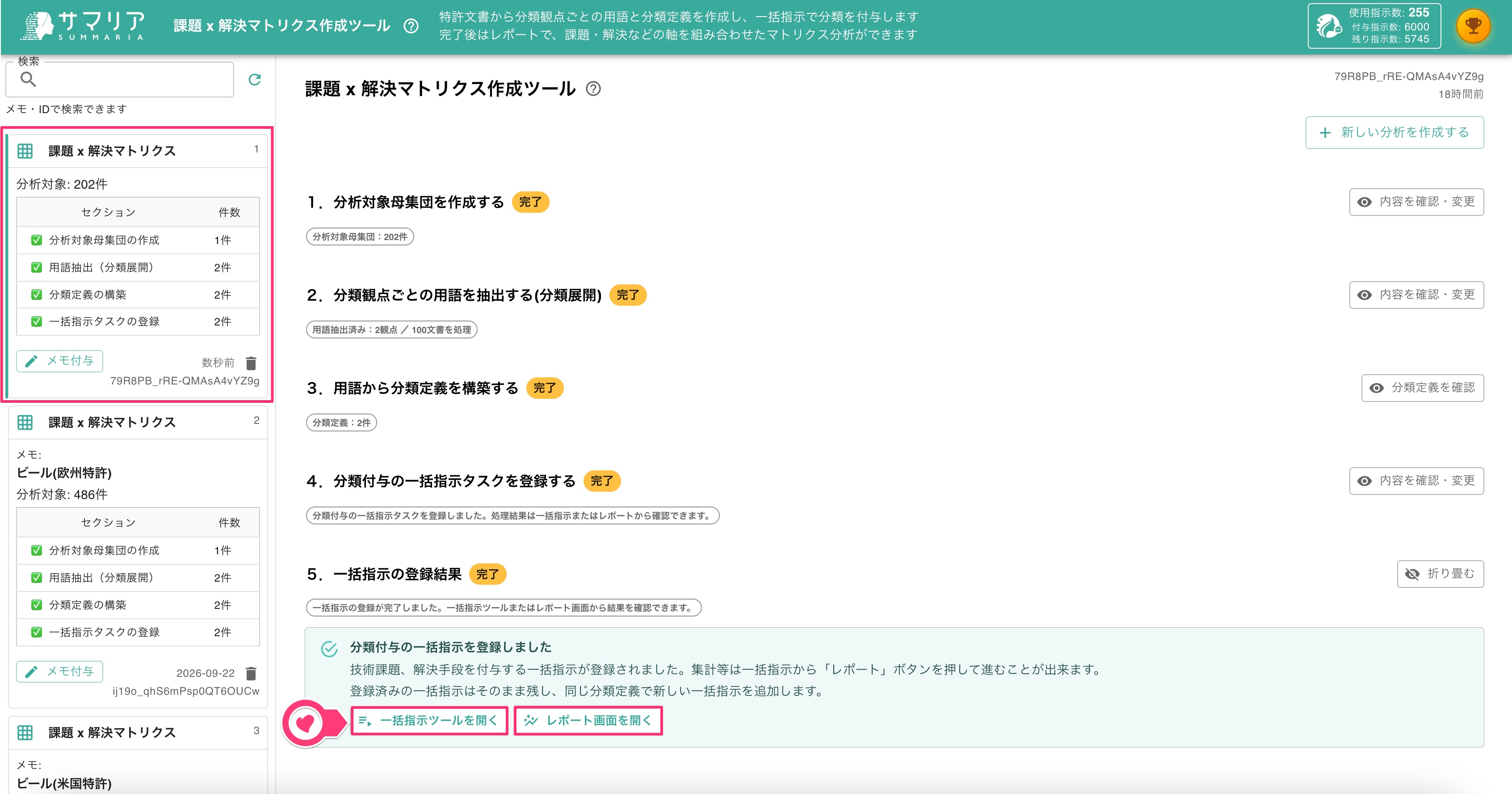Click grid icon of matrix card 3
This screenshot has height=794, width=1512.
(25, 732)
